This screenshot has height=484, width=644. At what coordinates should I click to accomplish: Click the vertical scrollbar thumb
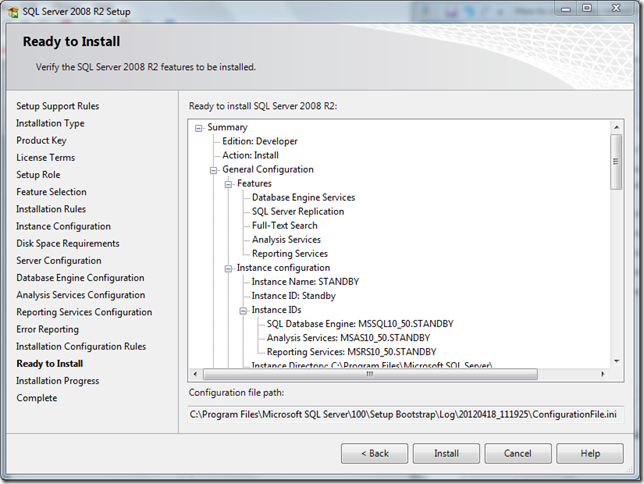point(616,162)
